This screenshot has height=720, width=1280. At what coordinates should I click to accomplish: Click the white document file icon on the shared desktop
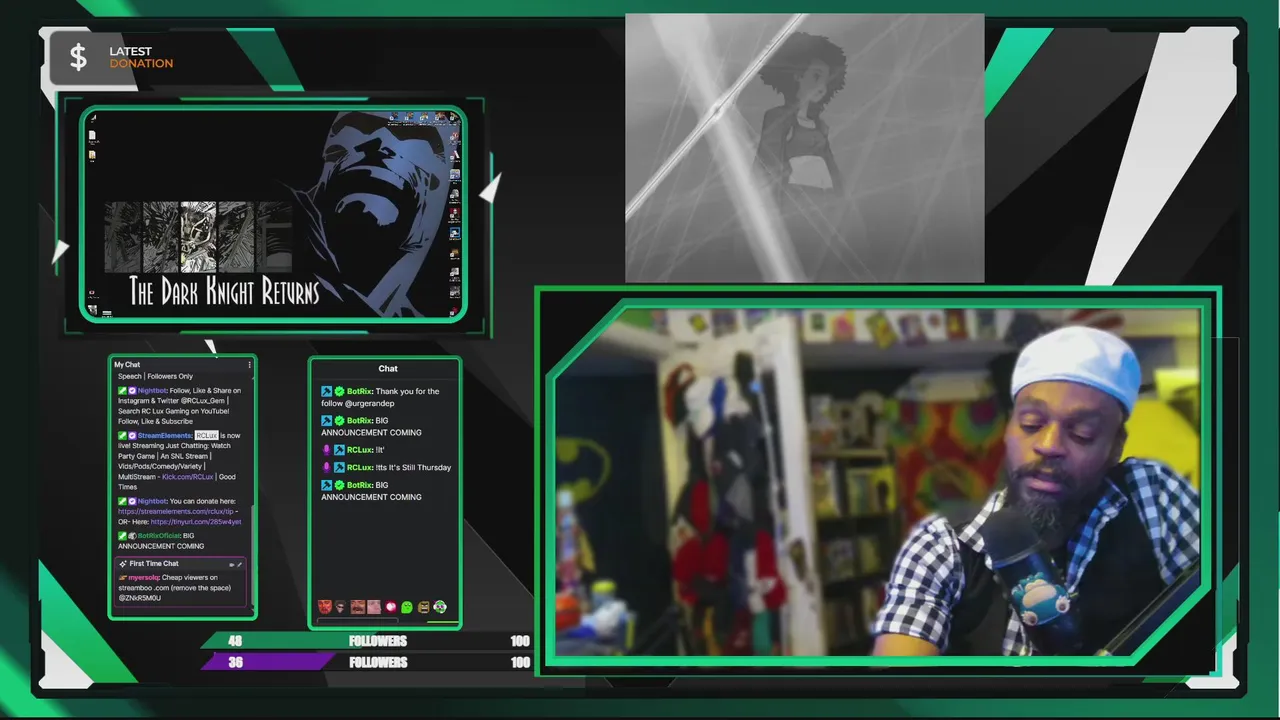point(92,135)
